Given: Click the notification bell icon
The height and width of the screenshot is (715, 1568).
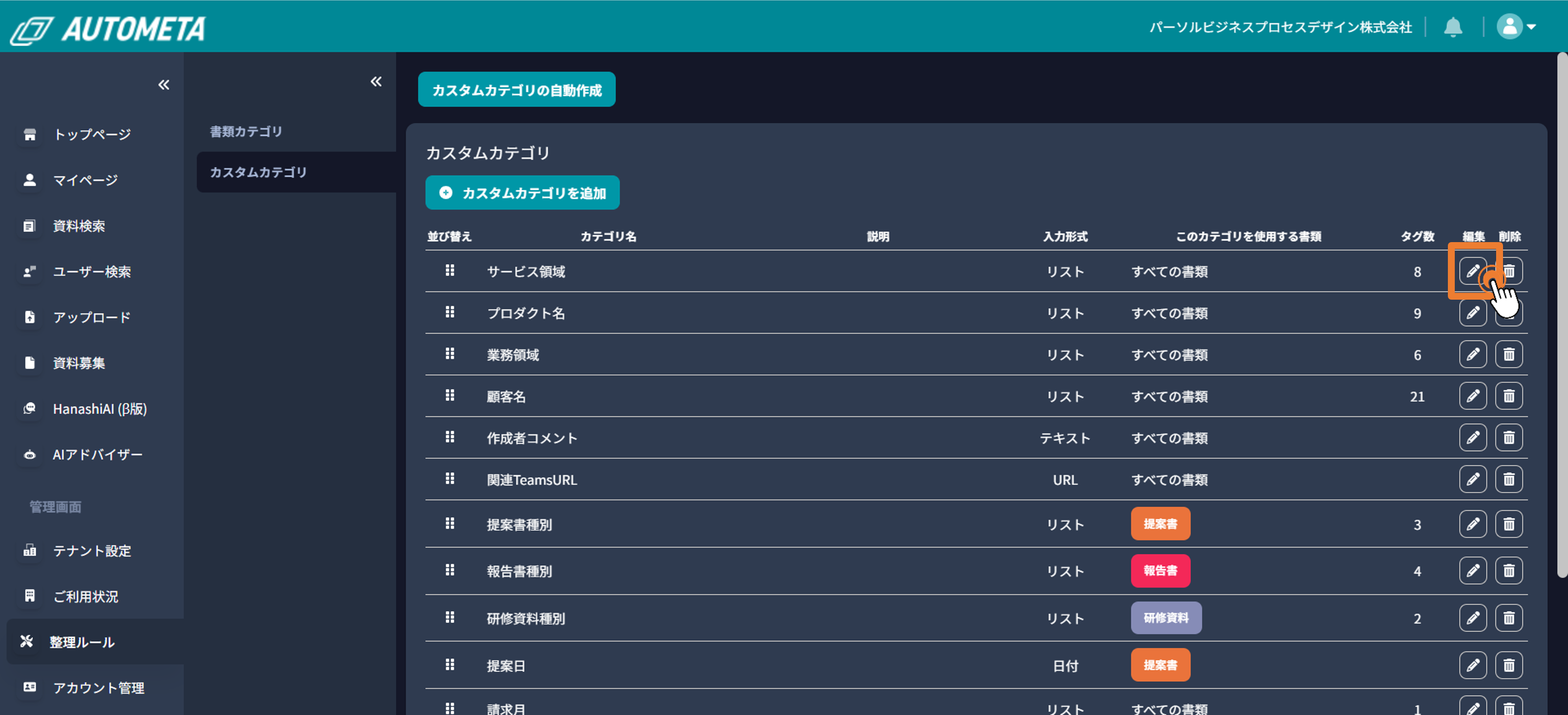Looking at the screenshot, I should [x=1452, y=28].
